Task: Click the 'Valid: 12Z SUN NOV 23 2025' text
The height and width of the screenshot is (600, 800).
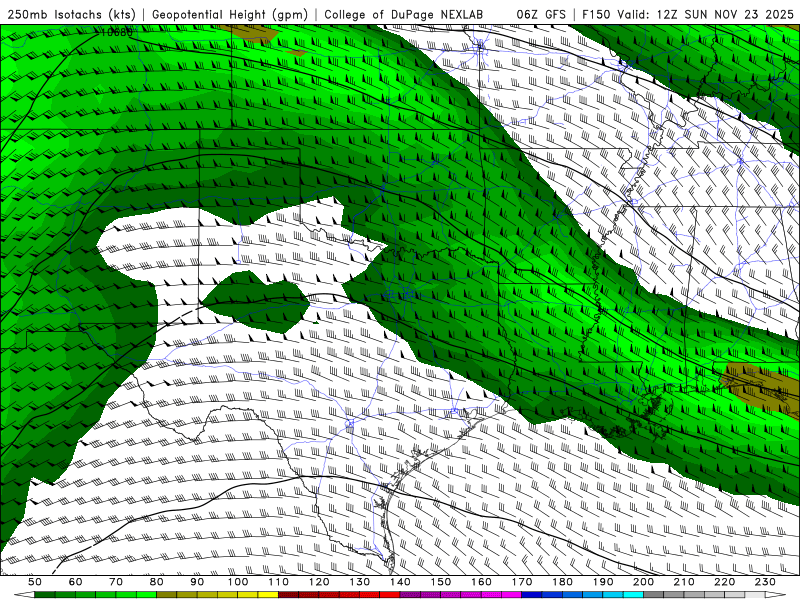Action: (x=705, y=14)
